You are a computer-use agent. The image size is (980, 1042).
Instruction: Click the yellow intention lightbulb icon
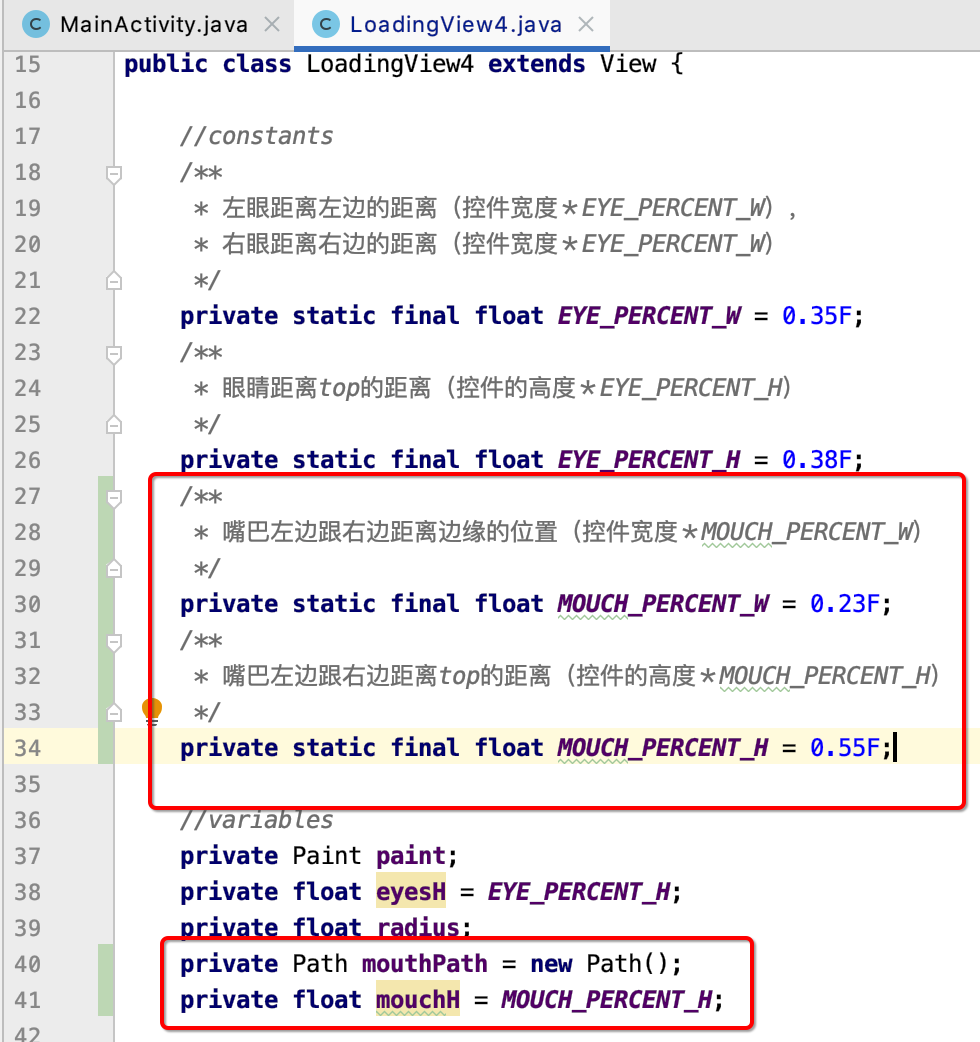[152, 711]
